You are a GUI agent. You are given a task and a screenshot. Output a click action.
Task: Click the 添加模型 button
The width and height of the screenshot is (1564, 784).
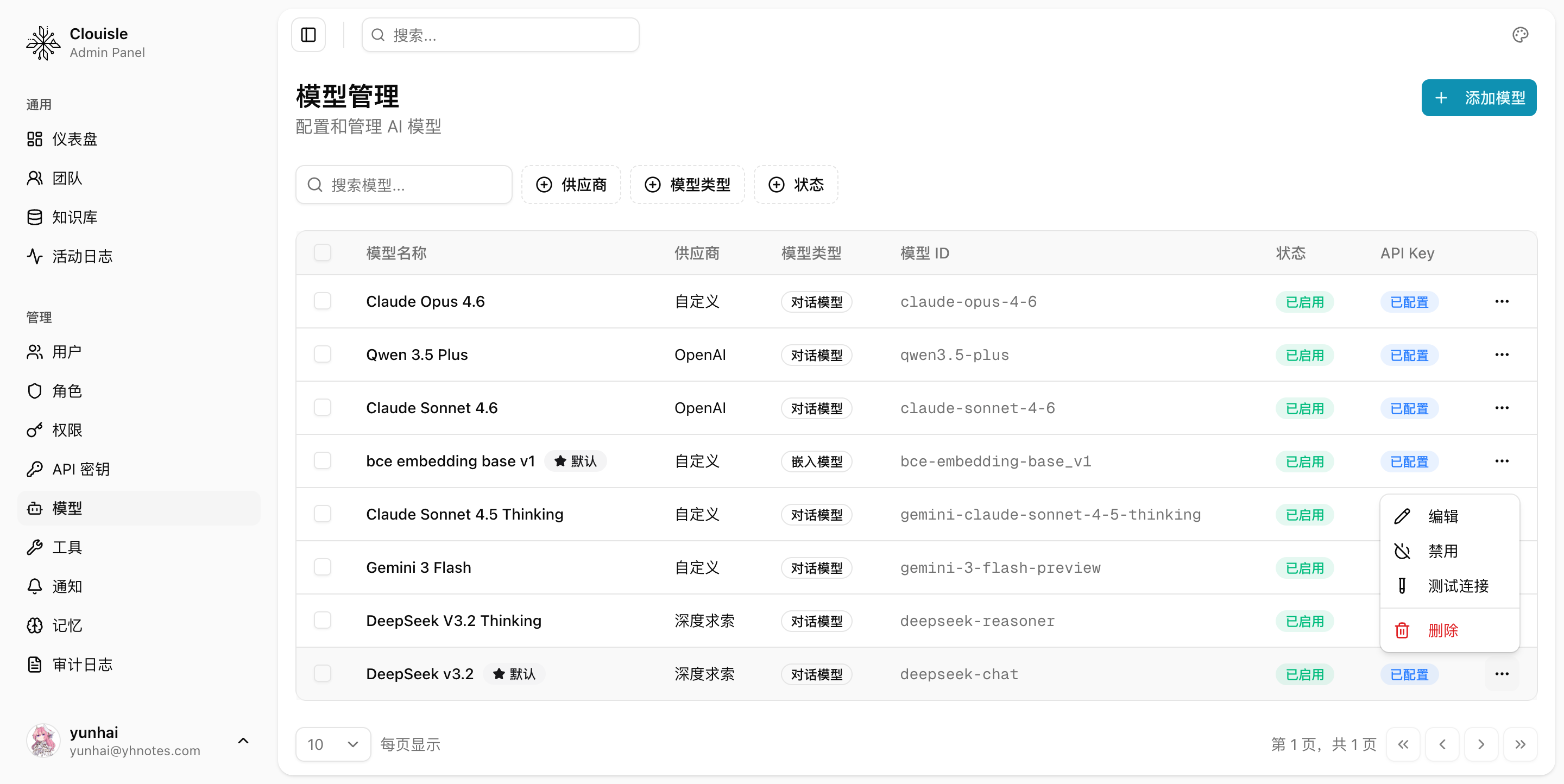pyautogui.click(x=1478, y=98)
